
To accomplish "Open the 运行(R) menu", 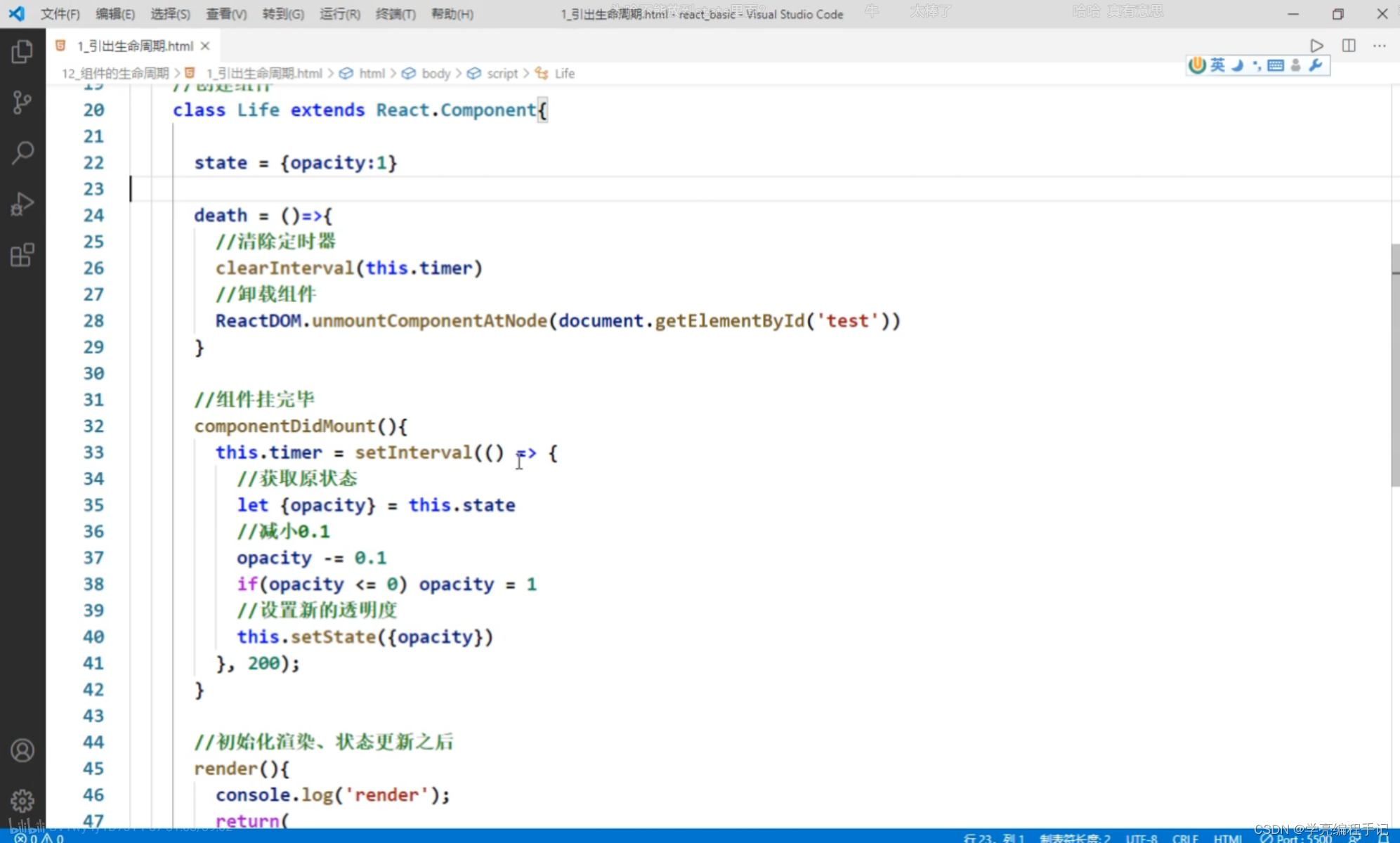I will pos(340,14).
